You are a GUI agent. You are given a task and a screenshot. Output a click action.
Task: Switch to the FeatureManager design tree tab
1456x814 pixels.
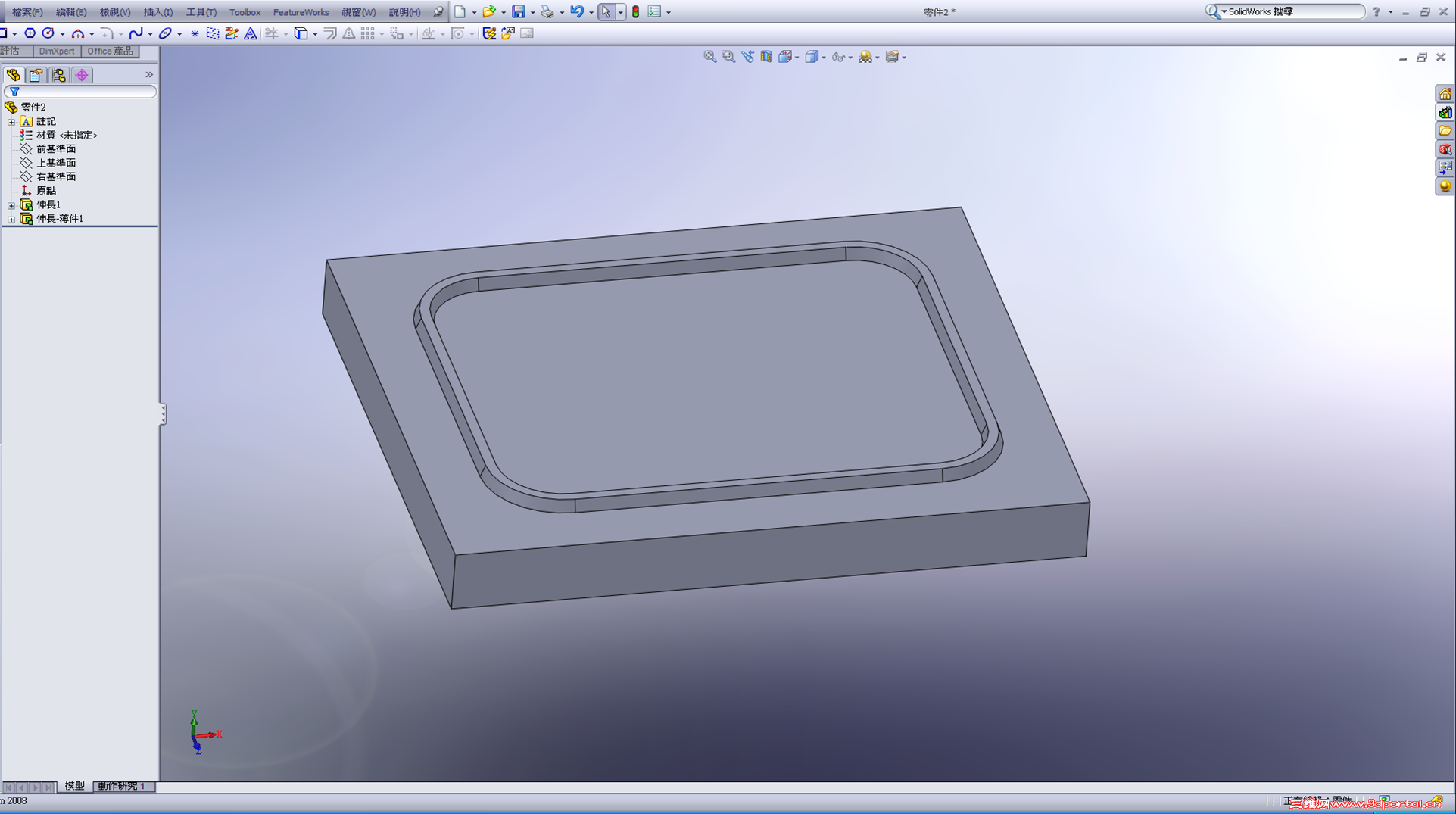[14, 75]
